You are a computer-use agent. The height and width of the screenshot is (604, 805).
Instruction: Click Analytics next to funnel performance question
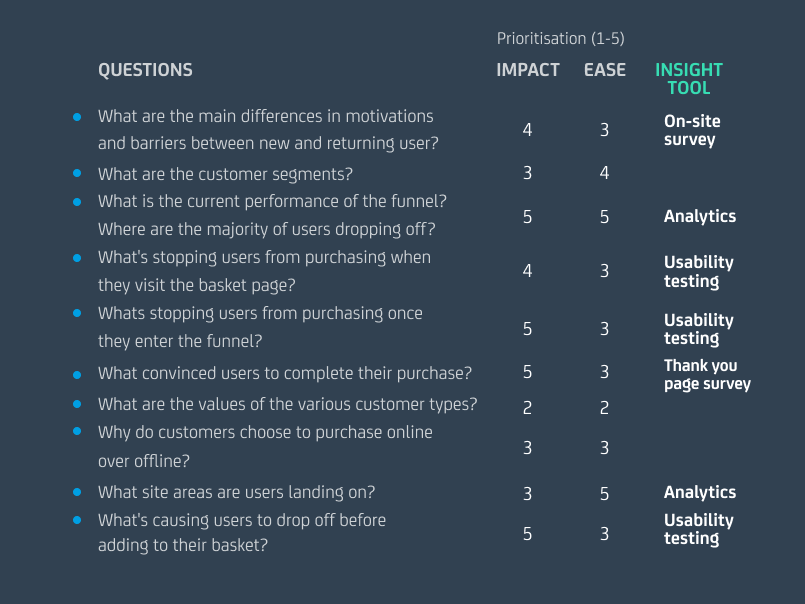click(699, 216)
